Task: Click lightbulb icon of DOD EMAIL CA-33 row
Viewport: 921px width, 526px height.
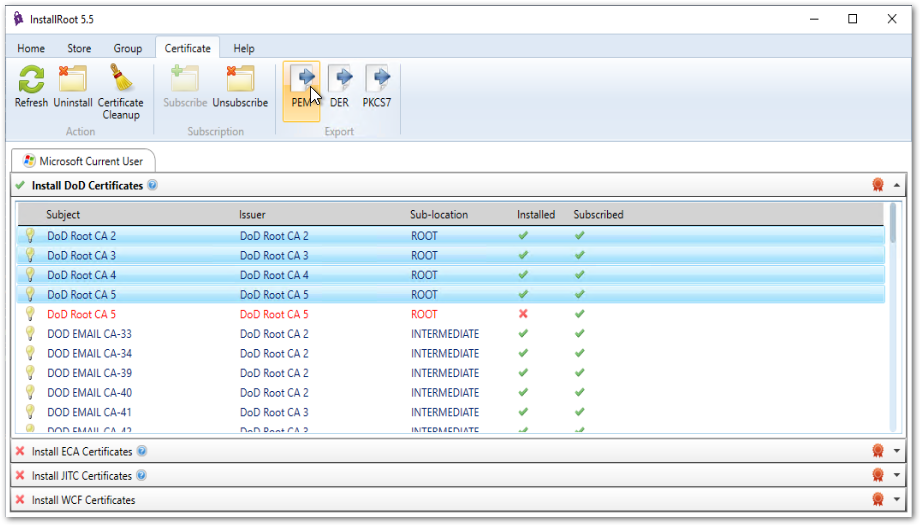Action: (x=30, y=333)
